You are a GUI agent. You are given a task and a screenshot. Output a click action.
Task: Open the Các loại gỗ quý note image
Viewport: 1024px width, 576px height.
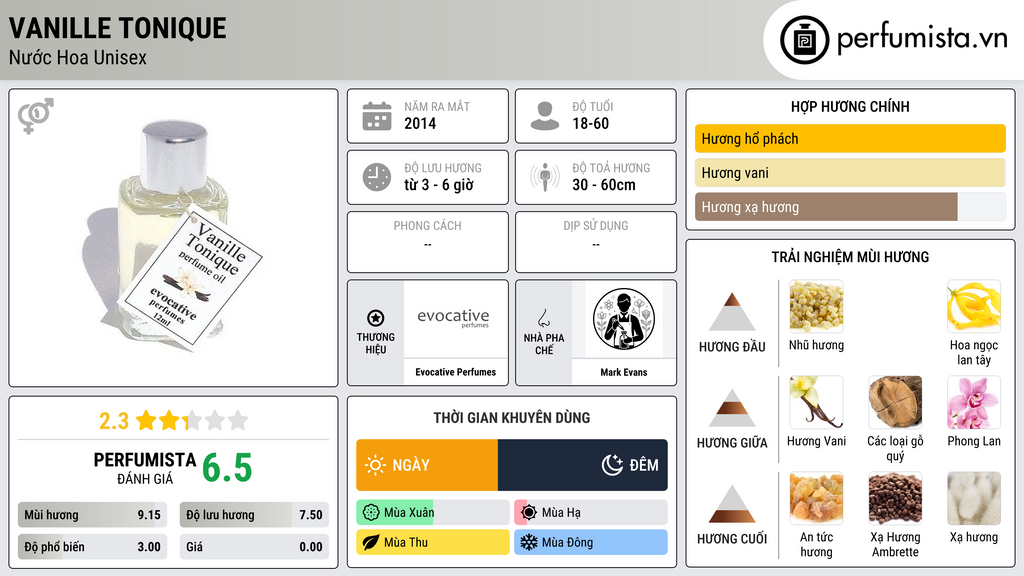895,402
